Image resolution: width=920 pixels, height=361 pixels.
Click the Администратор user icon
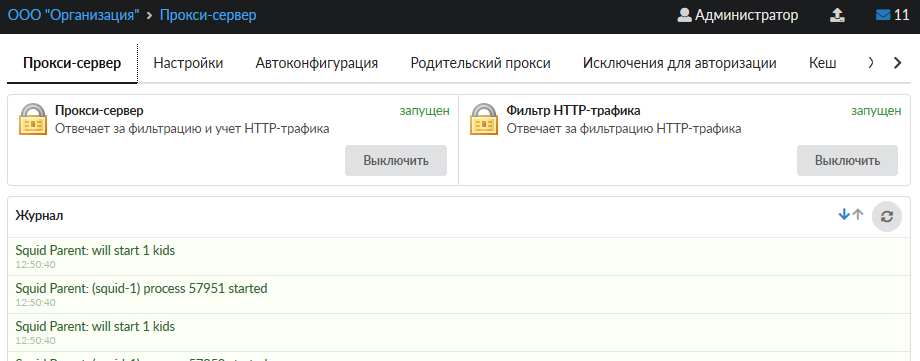(x=684, y=15)
